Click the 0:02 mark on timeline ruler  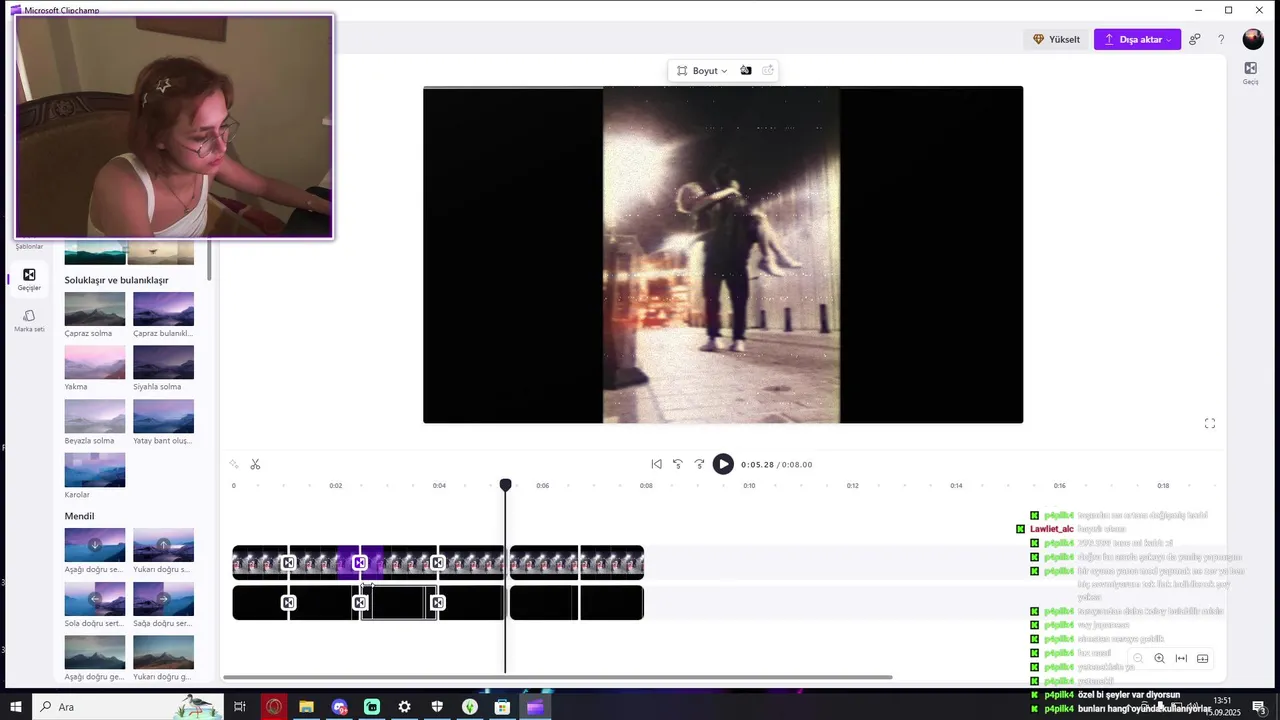(336, 486)
